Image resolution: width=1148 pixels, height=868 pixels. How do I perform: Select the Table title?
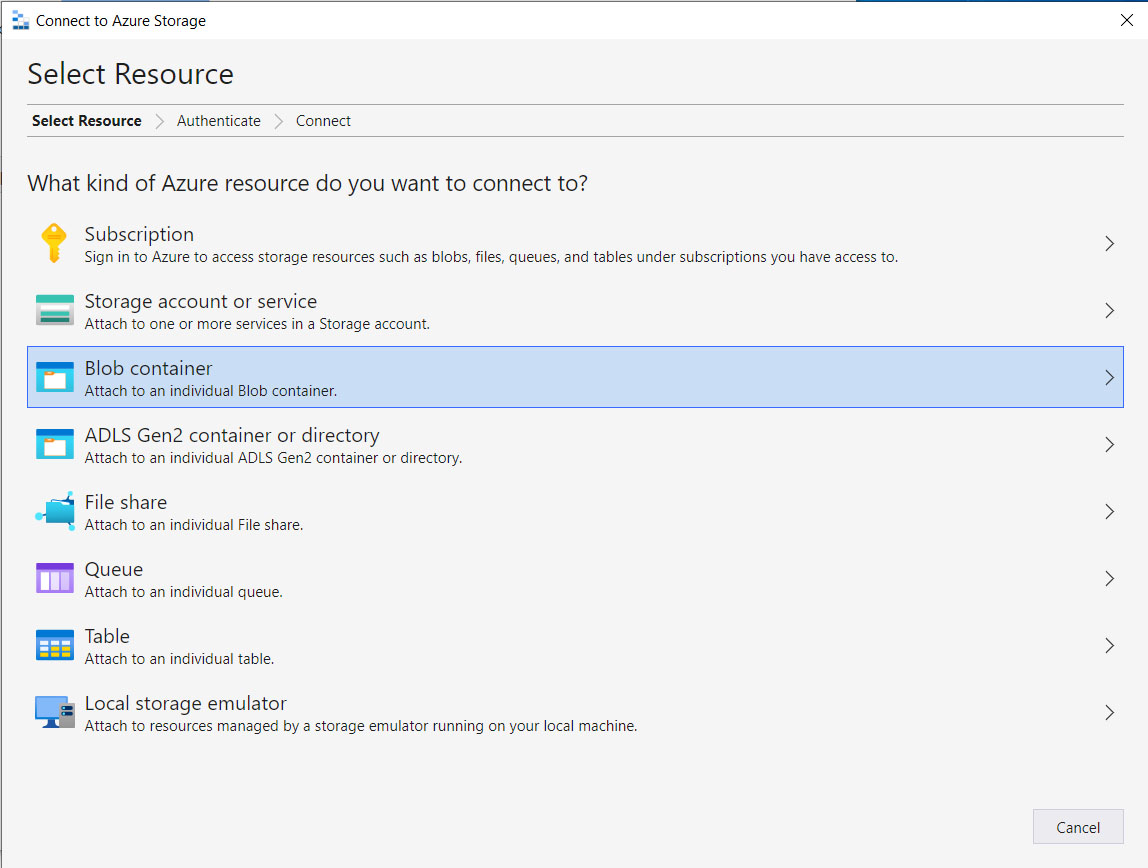pos(107,636)
